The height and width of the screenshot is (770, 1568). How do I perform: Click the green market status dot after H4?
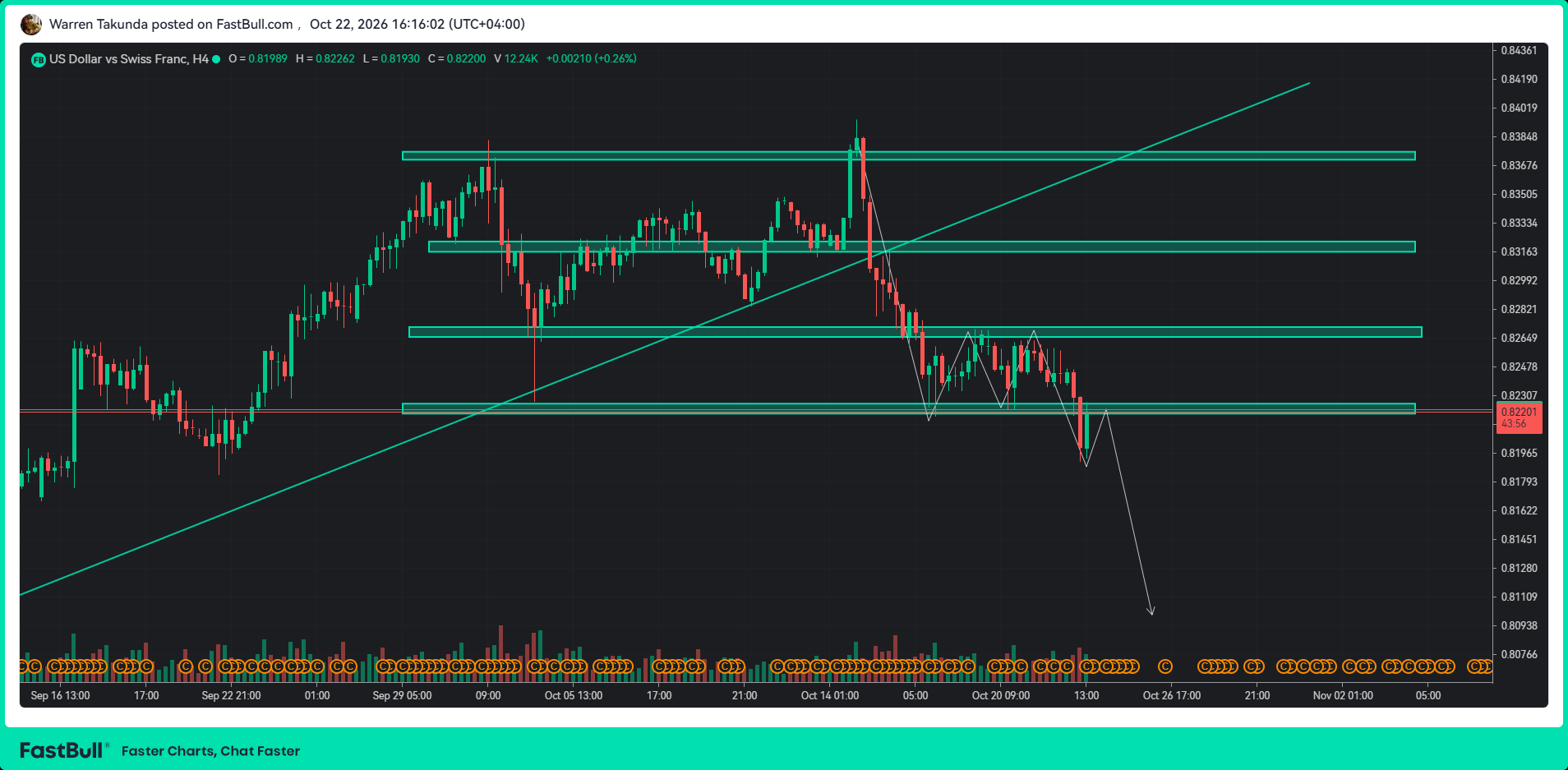[216, 59]
